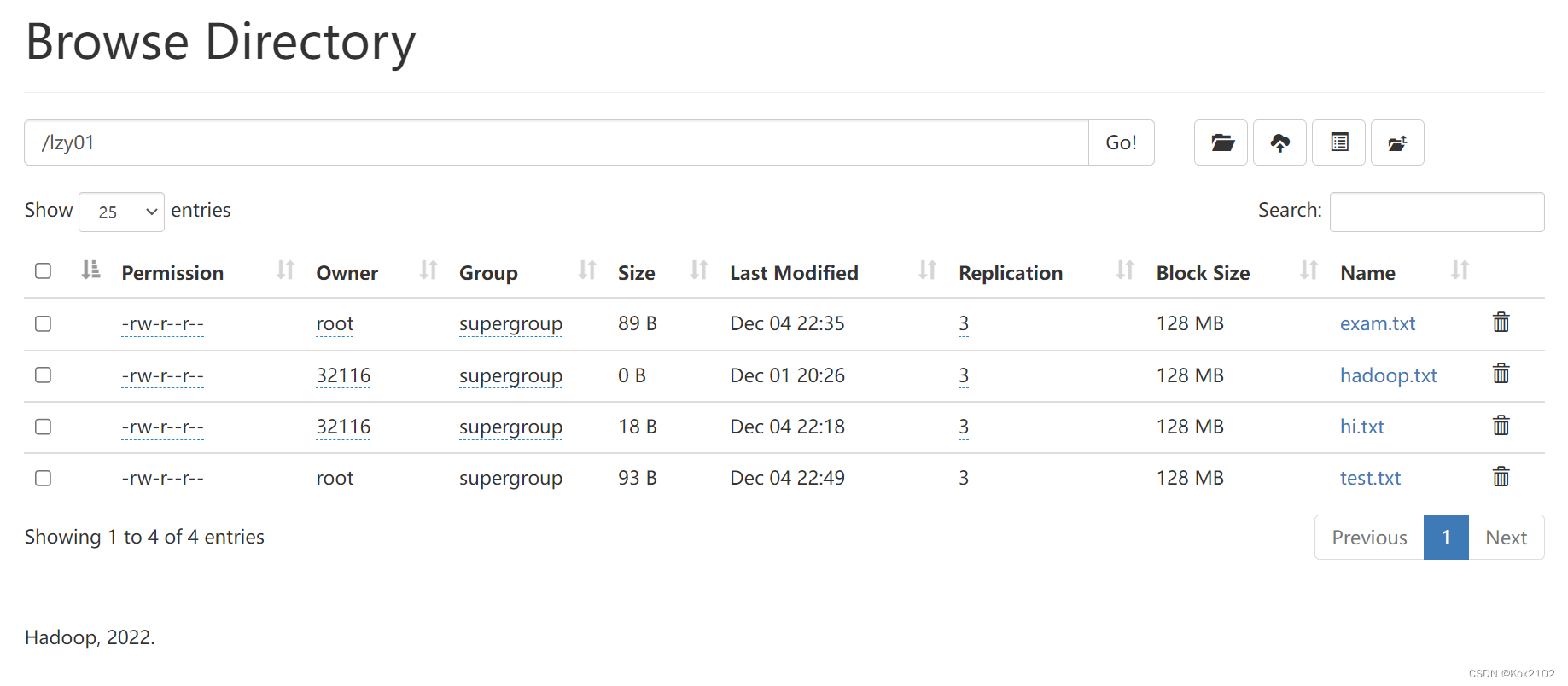Go to Next page
Viewport: 1568px width, 686px height.
pyautogui.click(x=1506, y=538)
